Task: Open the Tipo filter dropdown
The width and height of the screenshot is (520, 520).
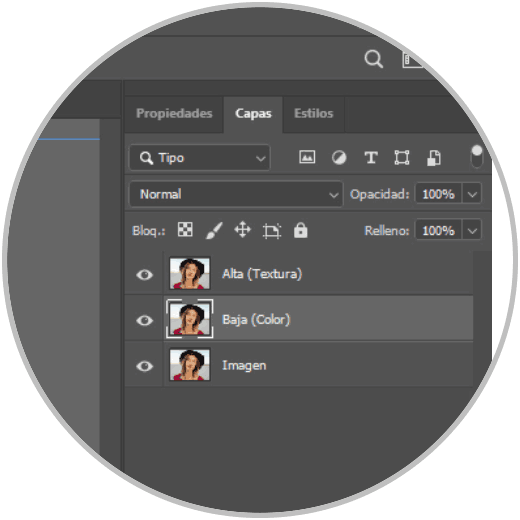Action: [200, 158]
